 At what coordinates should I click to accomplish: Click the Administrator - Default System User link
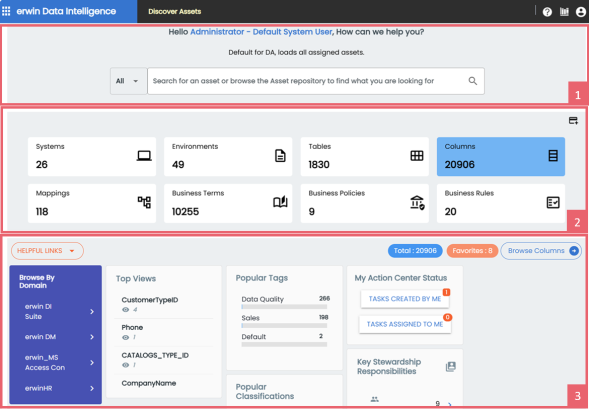pyautogui.click(x=261, y=32)
